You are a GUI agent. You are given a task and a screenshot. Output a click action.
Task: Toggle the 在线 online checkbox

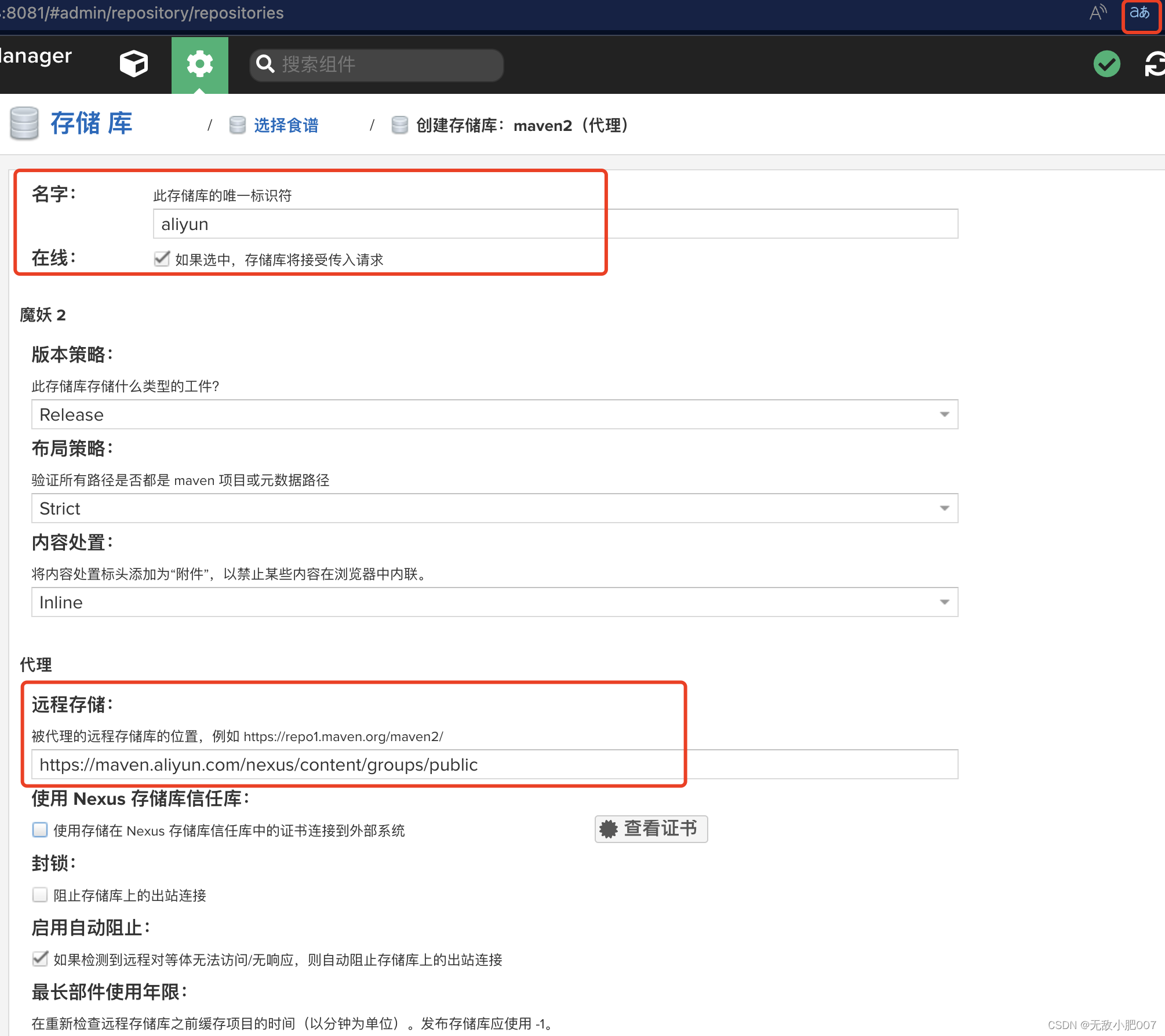point(162,259)
